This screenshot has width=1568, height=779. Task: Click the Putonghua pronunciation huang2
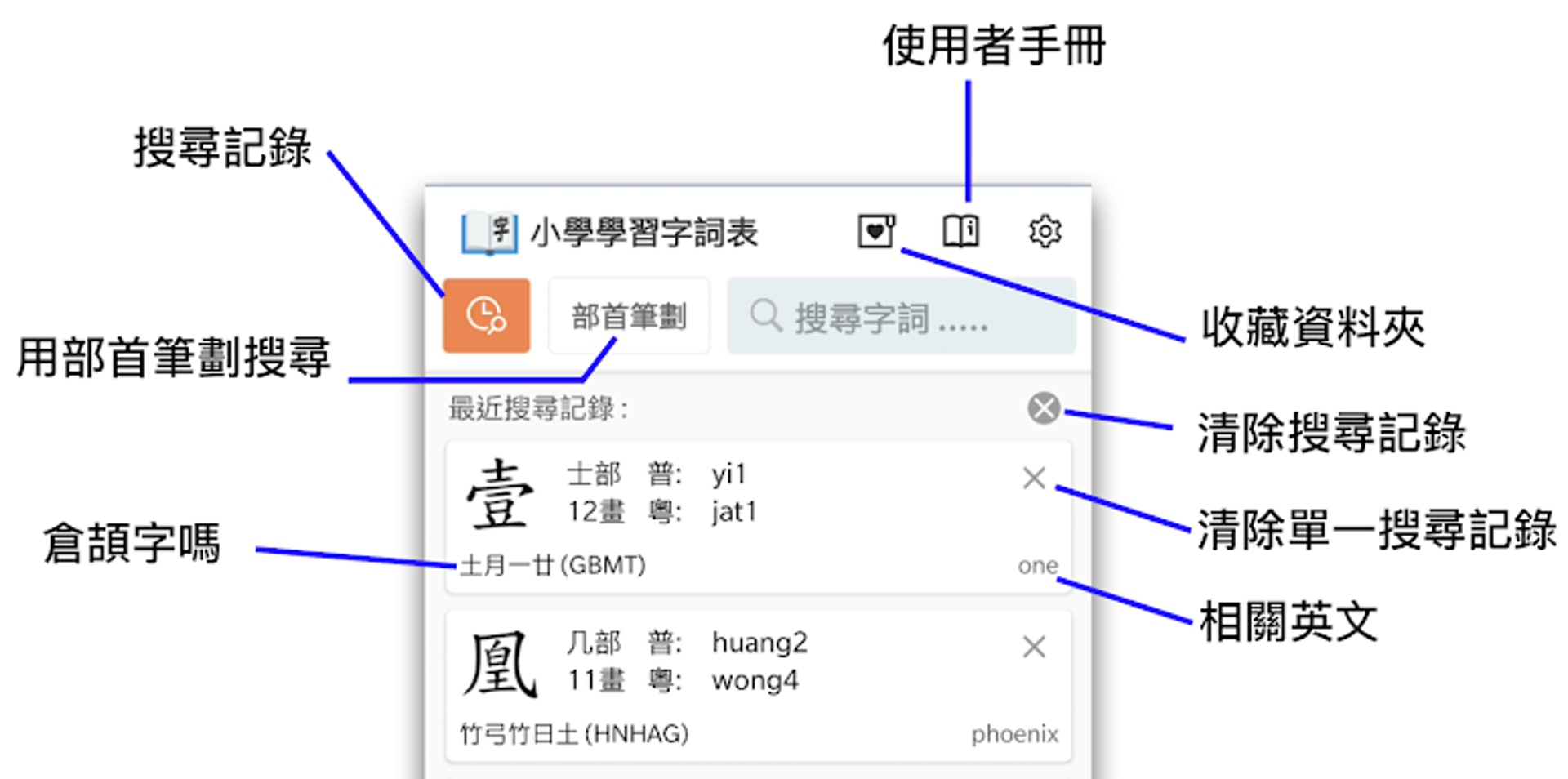[x=759, y=643]
